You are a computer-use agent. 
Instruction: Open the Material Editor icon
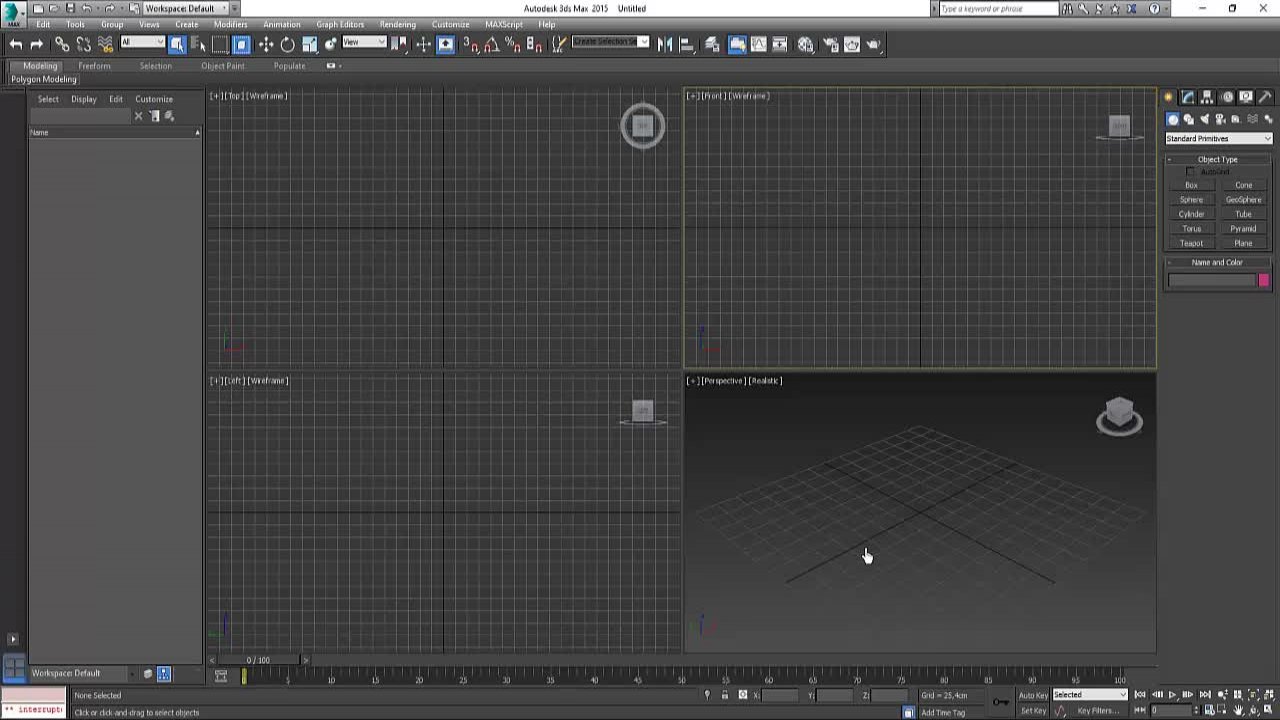coord(805,44)
